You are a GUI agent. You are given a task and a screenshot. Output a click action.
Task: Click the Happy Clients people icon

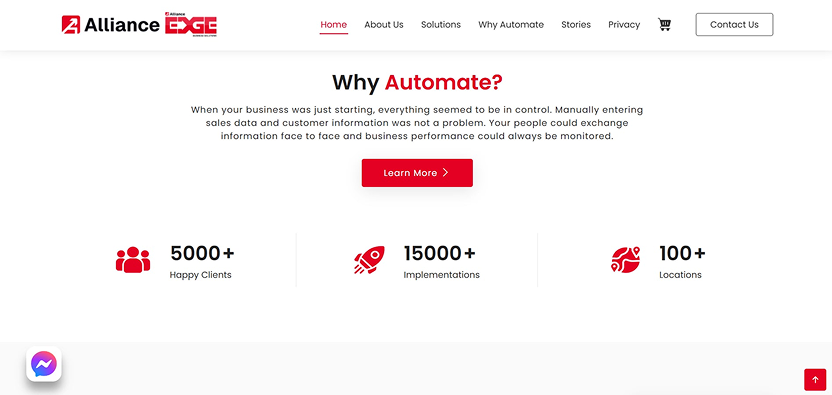[x=133, y=260]
